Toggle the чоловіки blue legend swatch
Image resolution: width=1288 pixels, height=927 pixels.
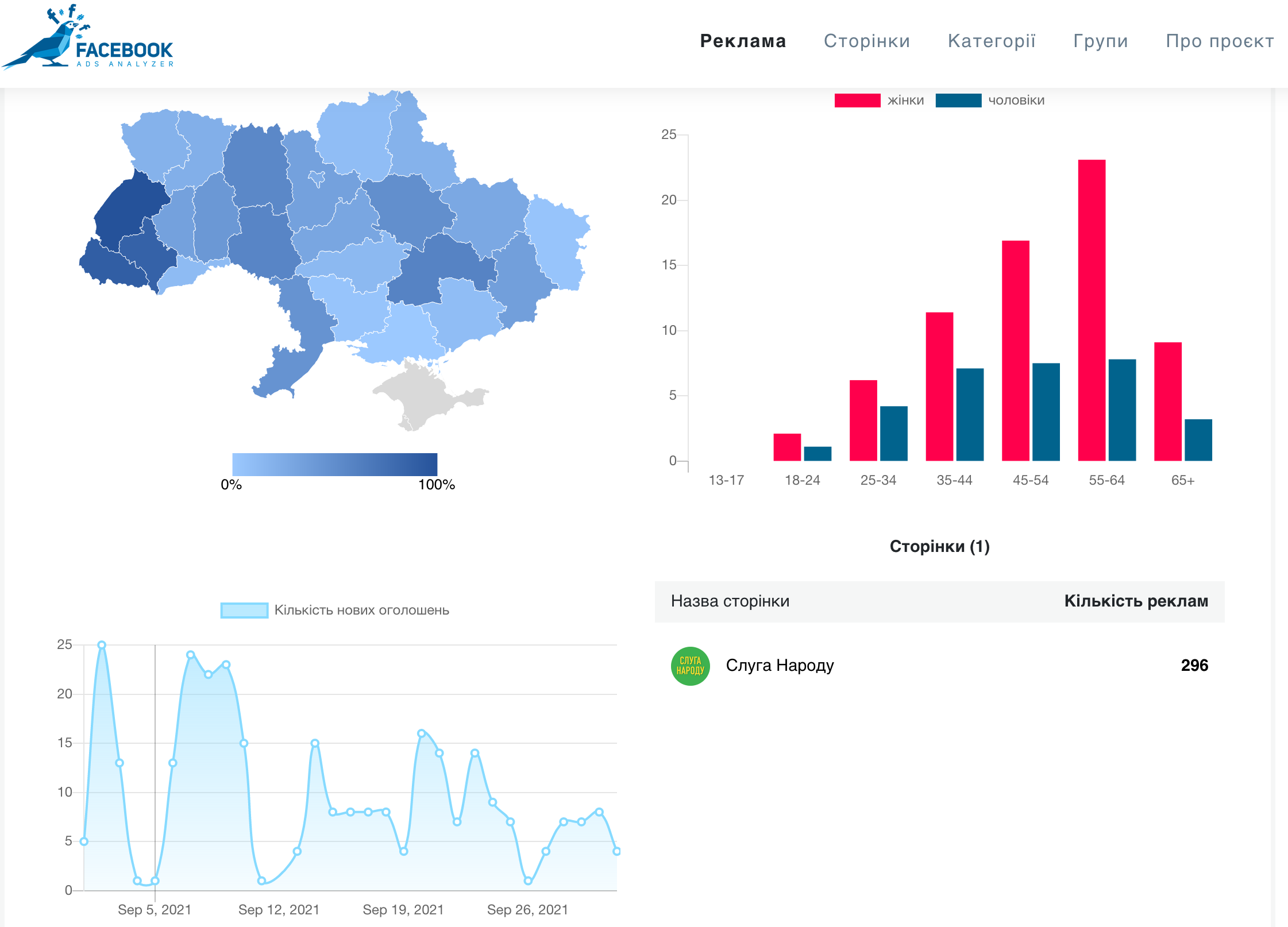pyautogui.click(x=958, y=101)
